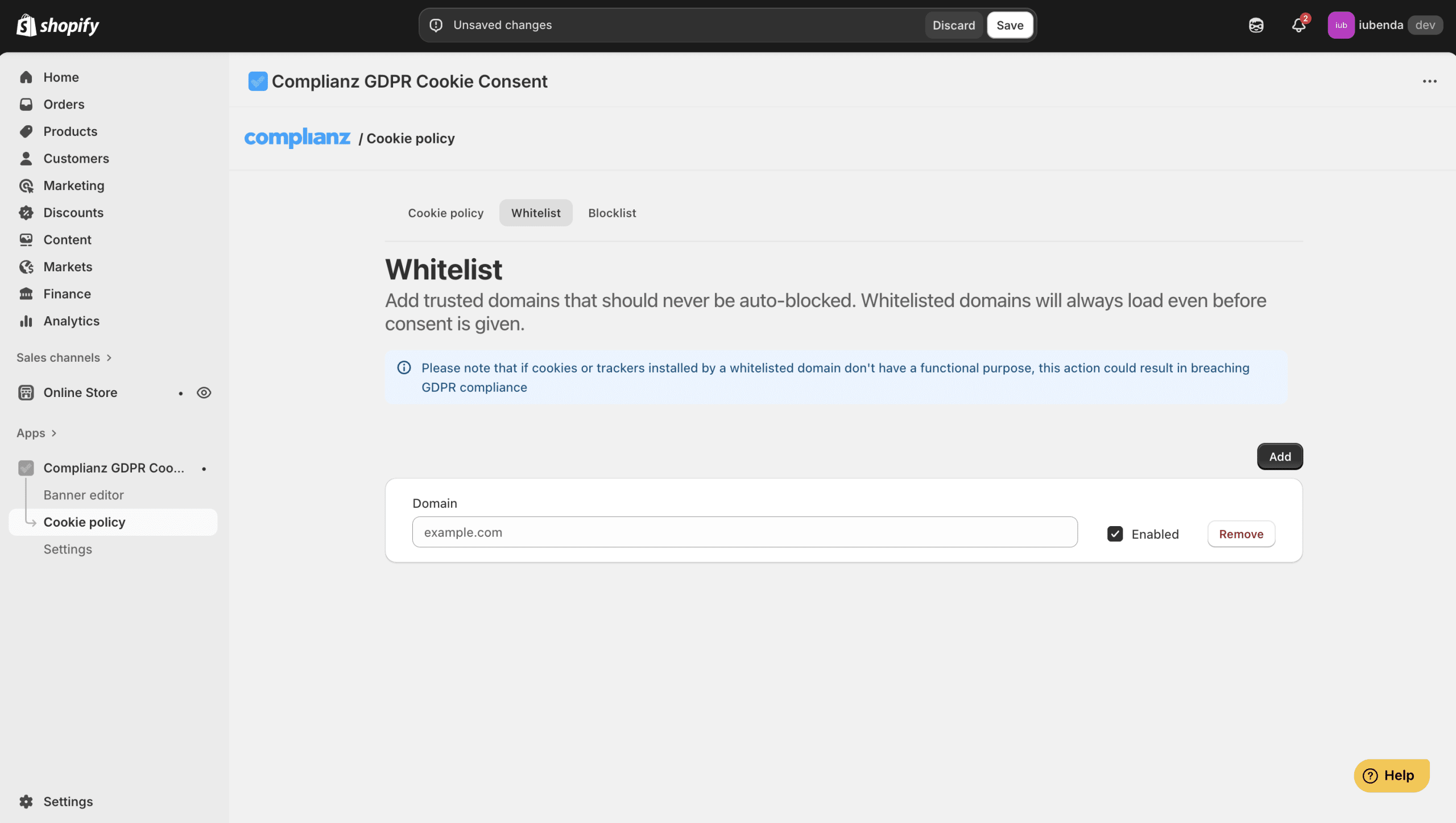Add a new whitelist domain

click(1280, 457)
